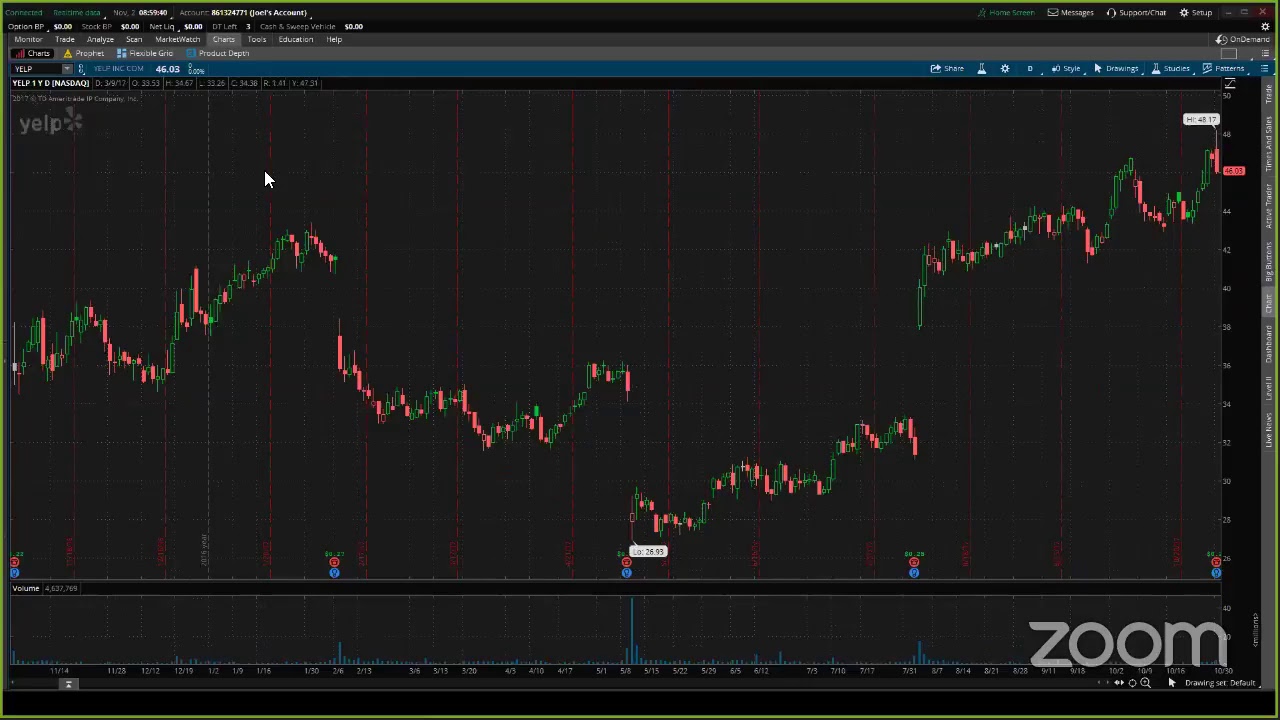Open the Flexible Grid sub-tab
The height and width of the screenshot is (720, 1280).
click(x=145, y=54)
